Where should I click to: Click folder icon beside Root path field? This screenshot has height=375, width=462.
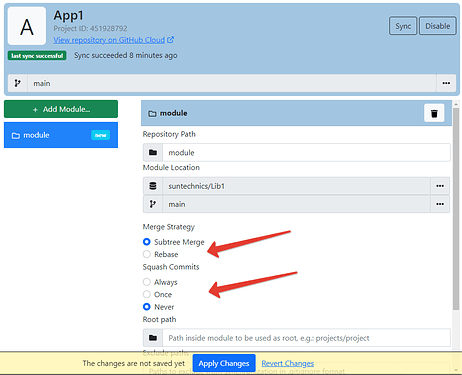[x=153, y=338]
